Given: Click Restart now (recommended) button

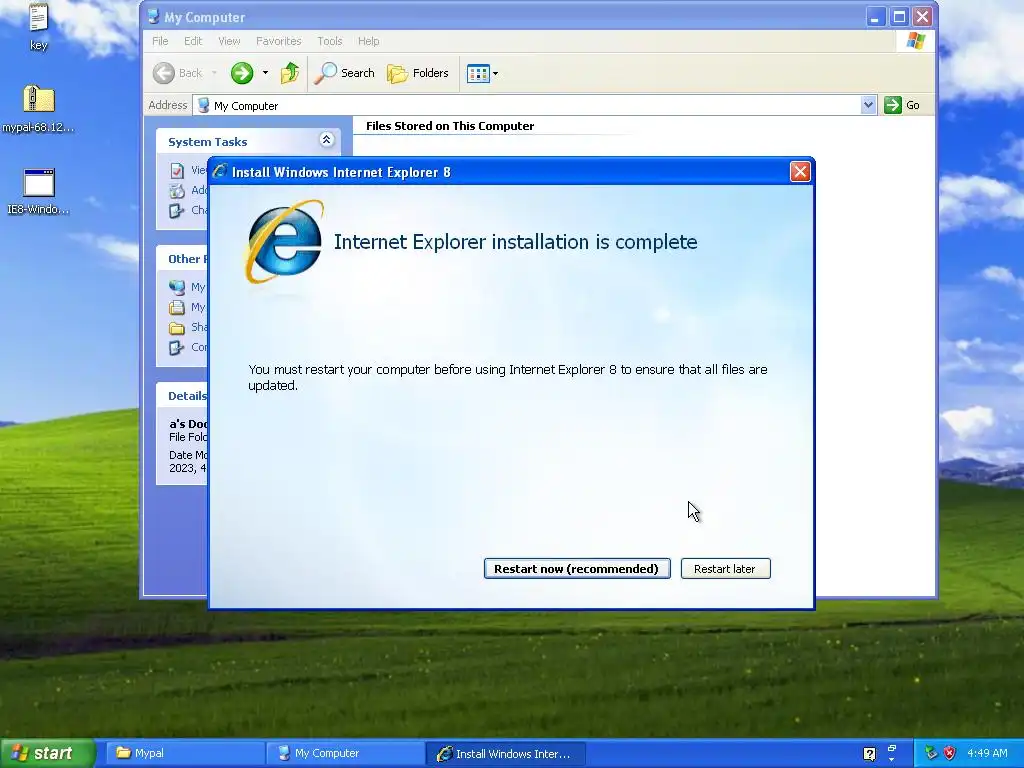Looking at the screenshot, I should [x=577, y=568].
